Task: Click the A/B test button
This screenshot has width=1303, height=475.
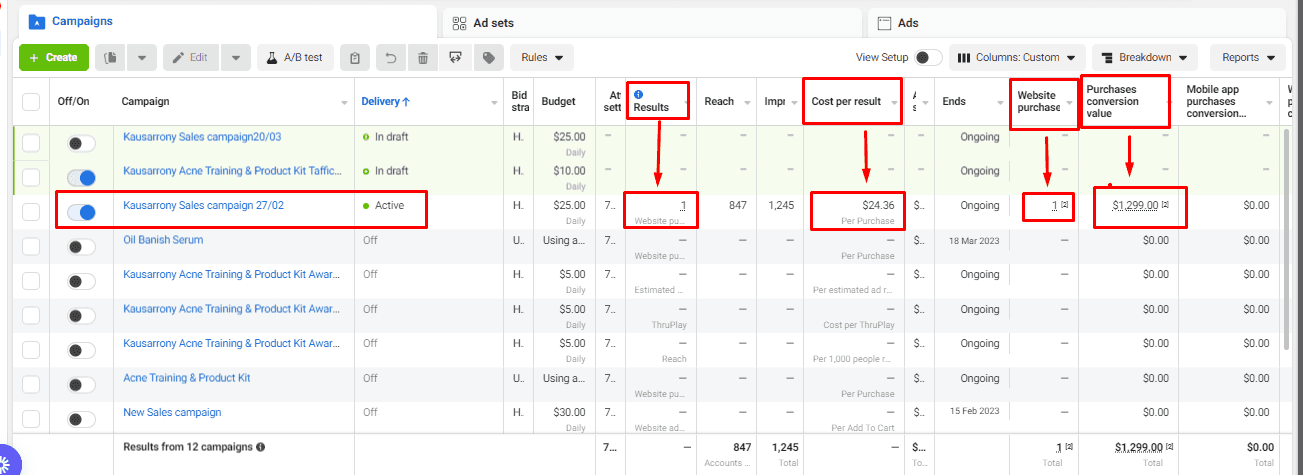Action: tap(295, 58)
